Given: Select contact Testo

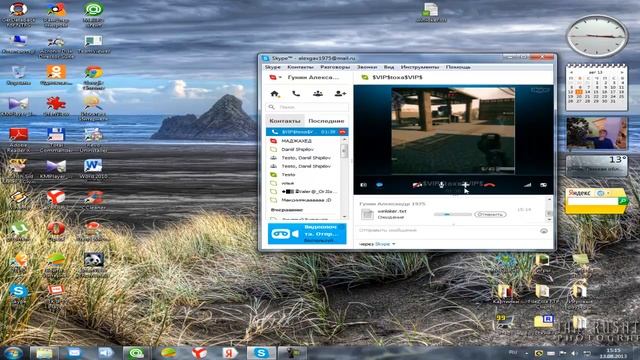Looking at the screenshot, I should coord(303,175).
